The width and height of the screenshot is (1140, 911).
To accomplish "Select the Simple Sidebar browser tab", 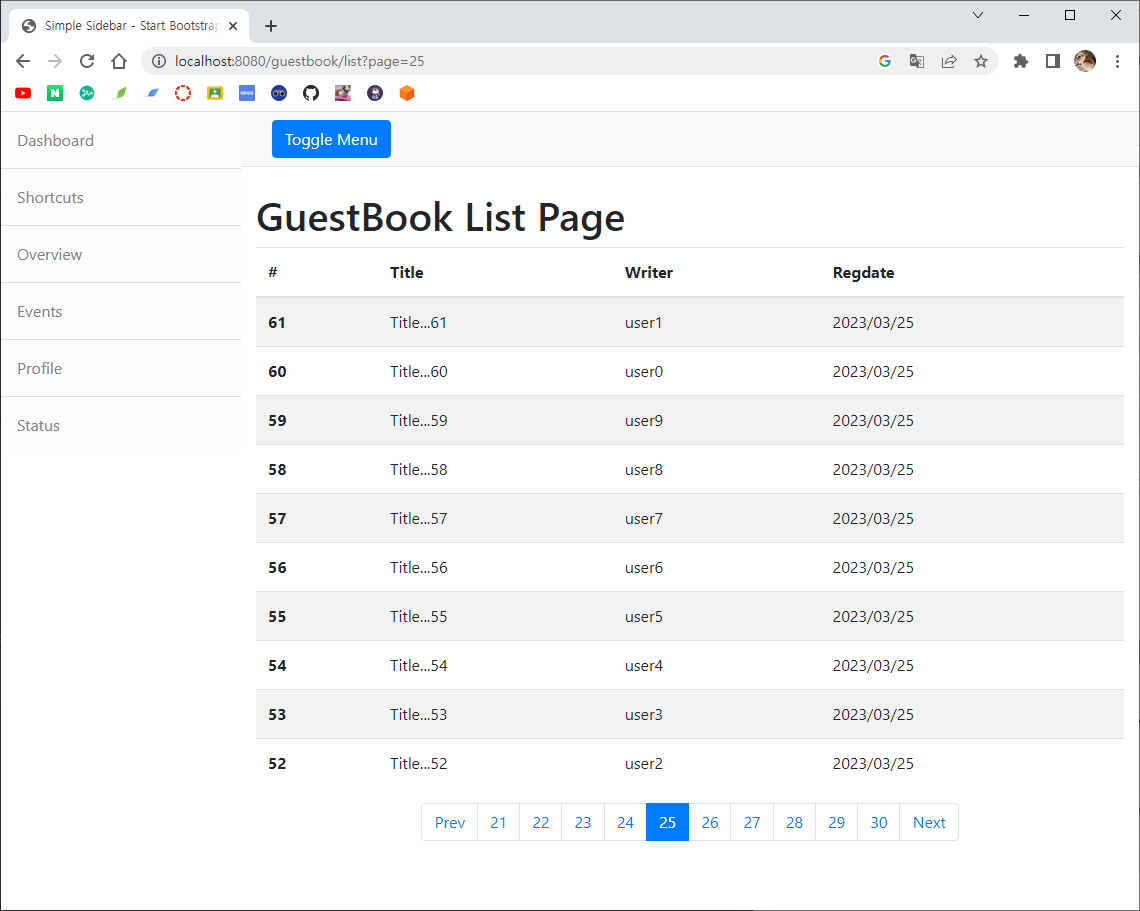I will click(x=129, y=26).
